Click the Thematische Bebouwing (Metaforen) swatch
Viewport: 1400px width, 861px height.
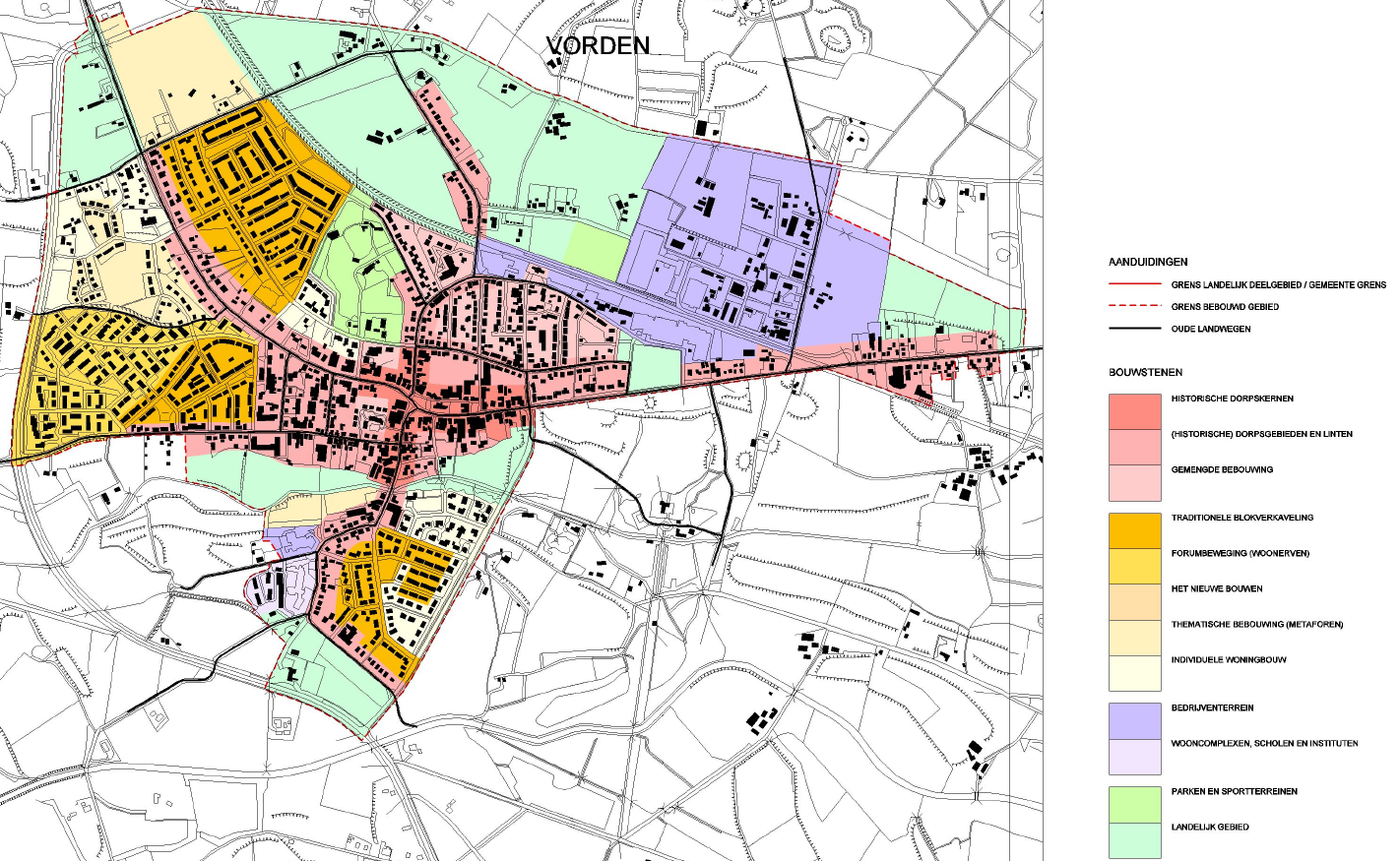pos(1135,637)
